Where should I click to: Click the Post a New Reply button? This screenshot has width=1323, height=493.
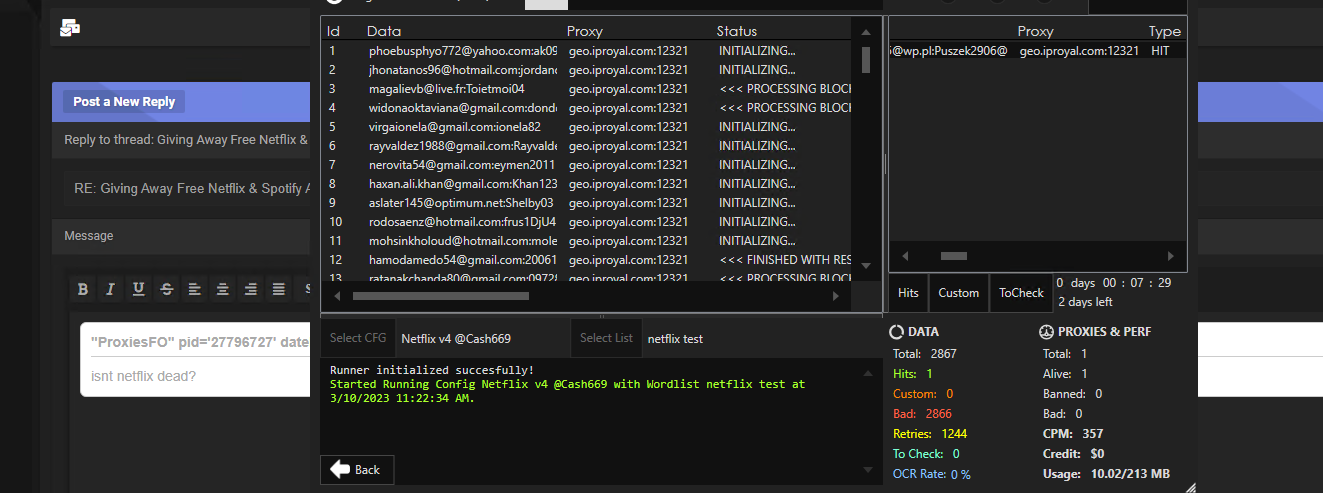click(124, 101)
